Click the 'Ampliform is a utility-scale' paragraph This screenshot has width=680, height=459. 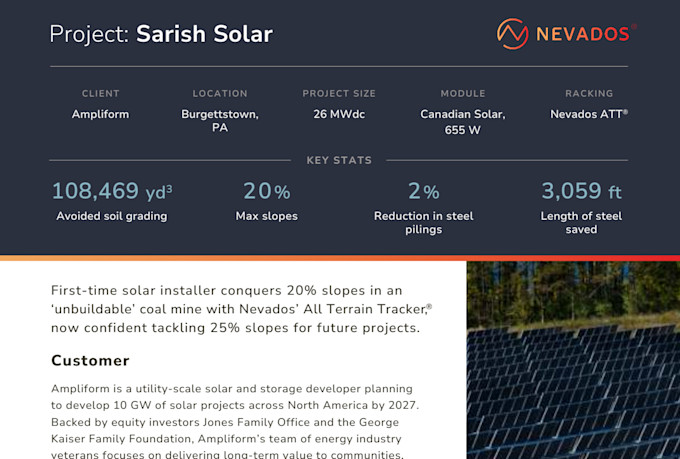click(235, 422)
